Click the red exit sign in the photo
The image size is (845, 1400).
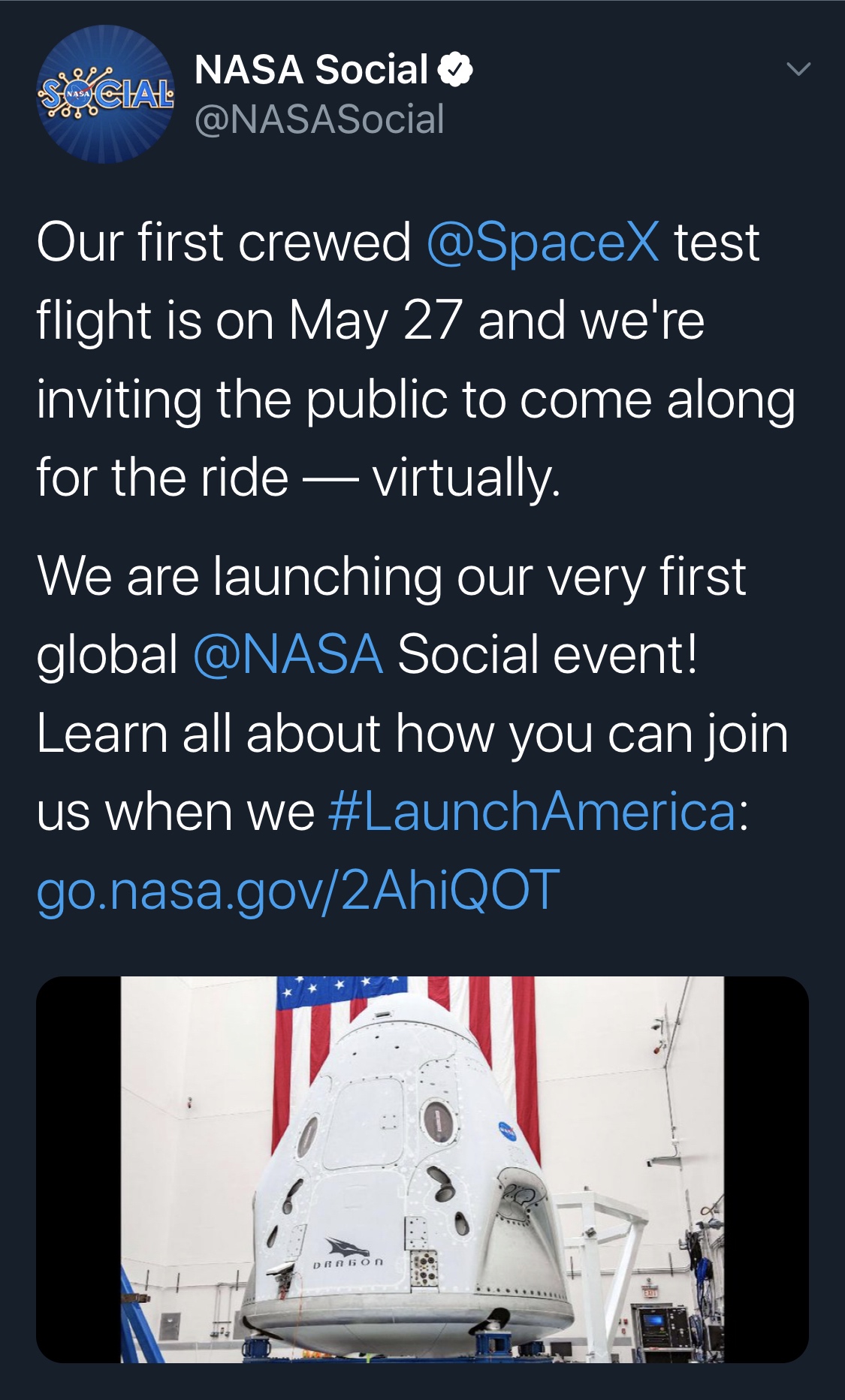coord(650,1291)
